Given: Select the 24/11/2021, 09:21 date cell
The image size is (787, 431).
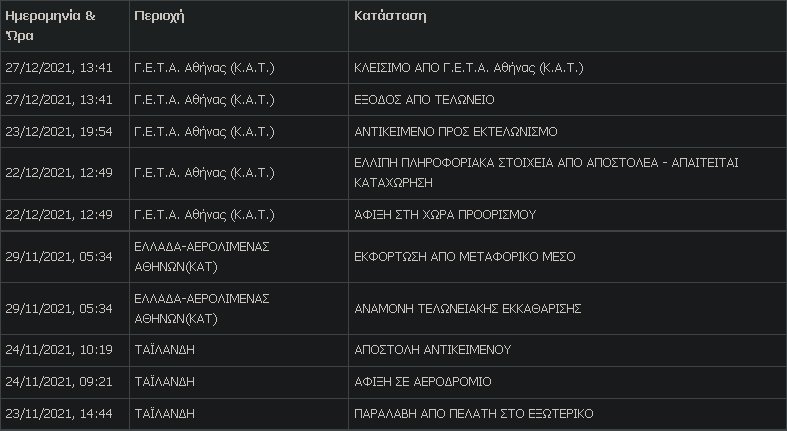Looking at the screenshot, I should pos(59,382).
